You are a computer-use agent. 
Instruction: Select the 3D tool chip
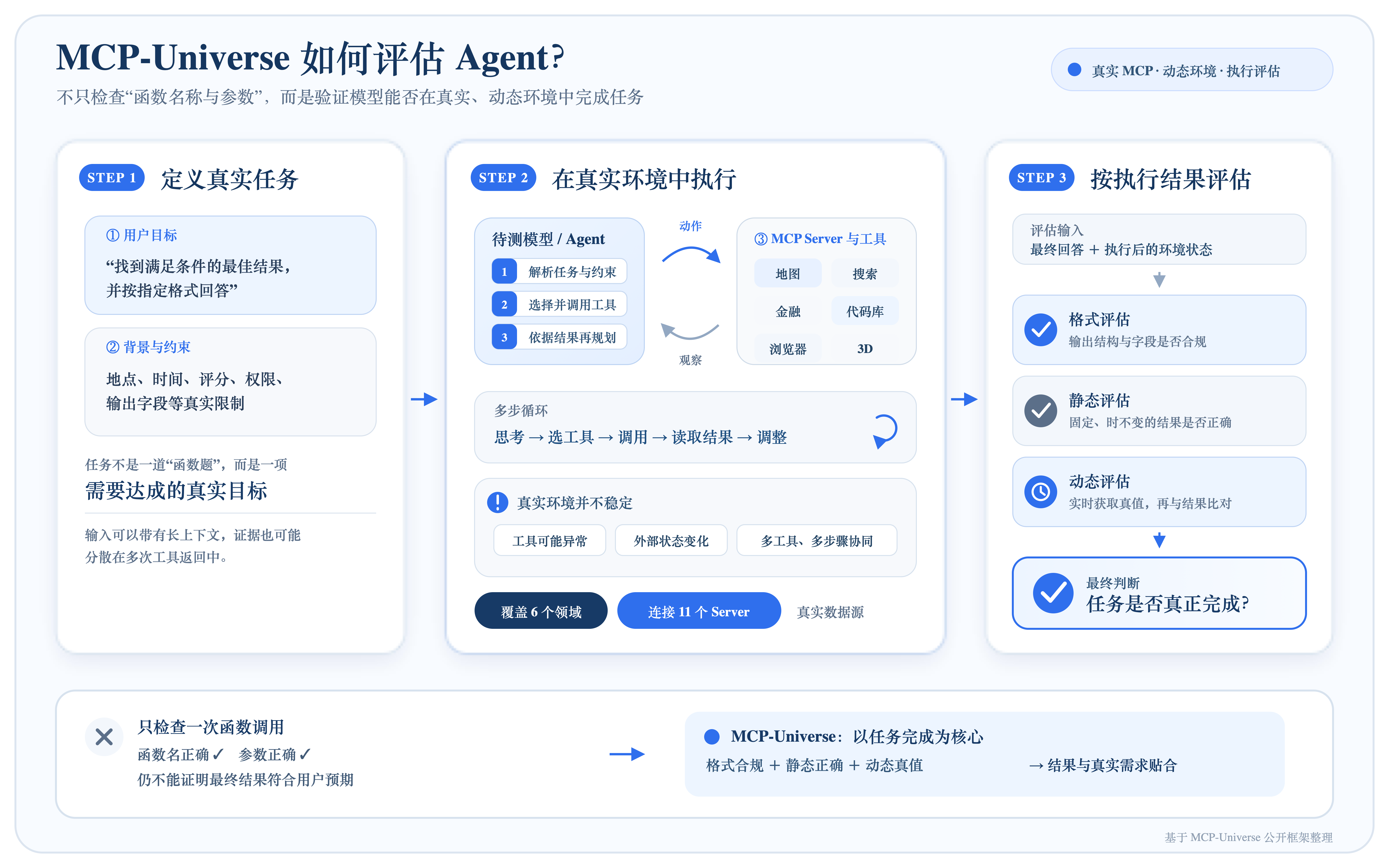(x=865, y=348)
